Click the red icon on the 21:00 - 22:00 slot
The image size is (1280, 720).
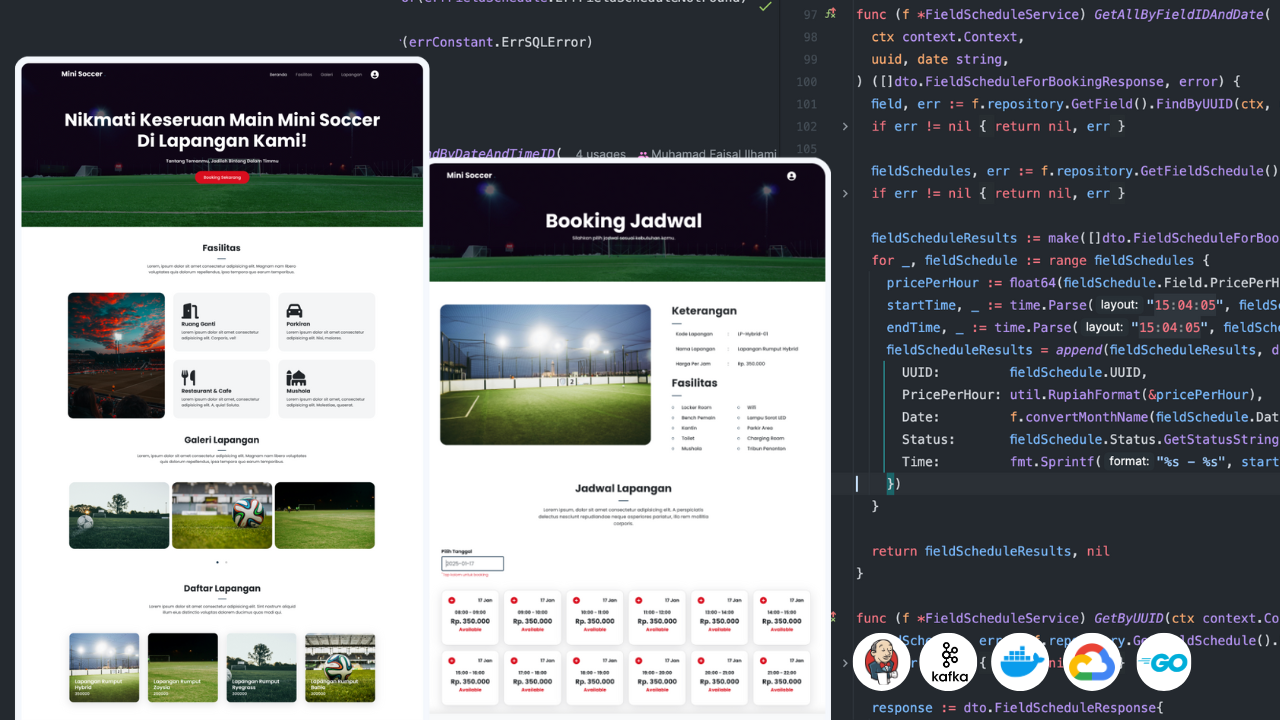click(763, 661)
